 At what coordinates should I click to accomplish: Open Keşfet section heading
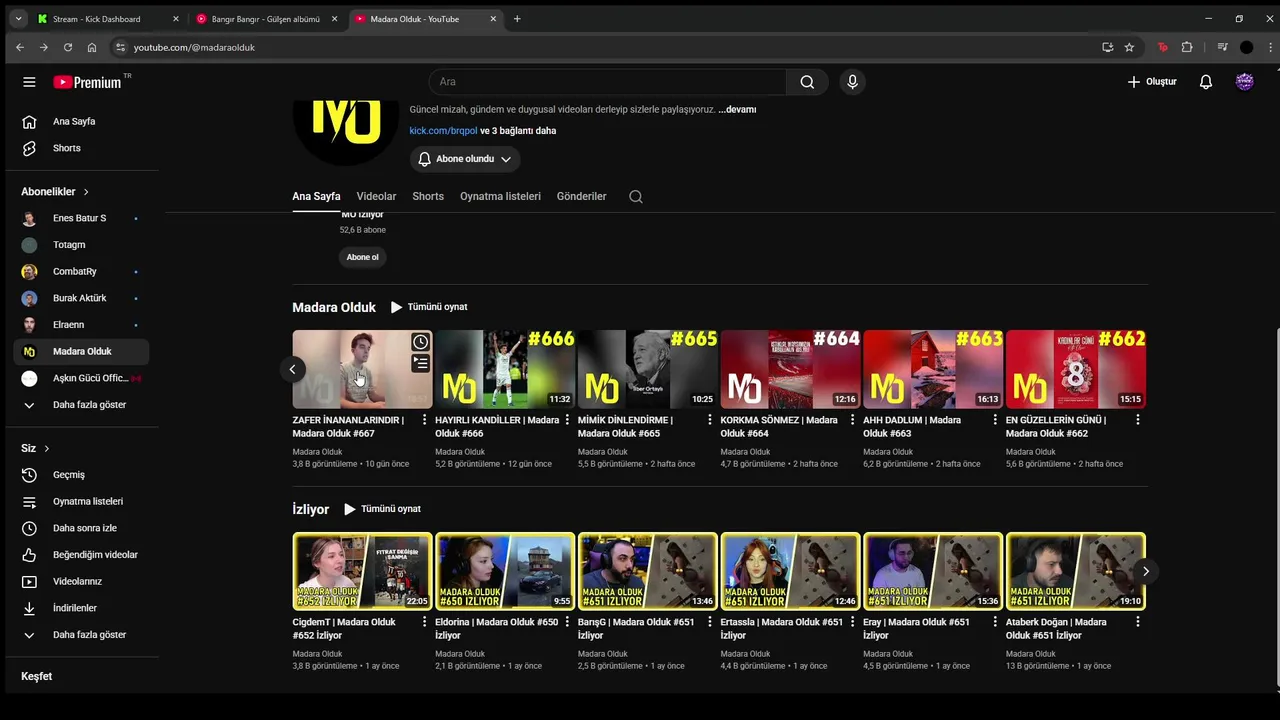(37, 677)
